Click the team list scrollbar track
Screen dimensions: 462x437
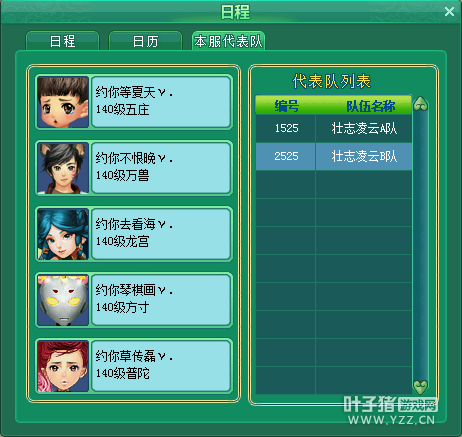(x=420, y=245)
